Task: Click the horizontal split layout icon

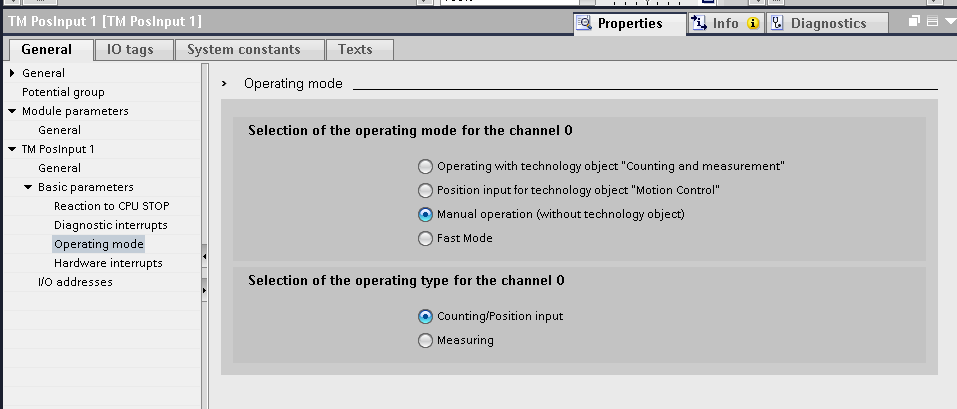Action: coord(932,22)
